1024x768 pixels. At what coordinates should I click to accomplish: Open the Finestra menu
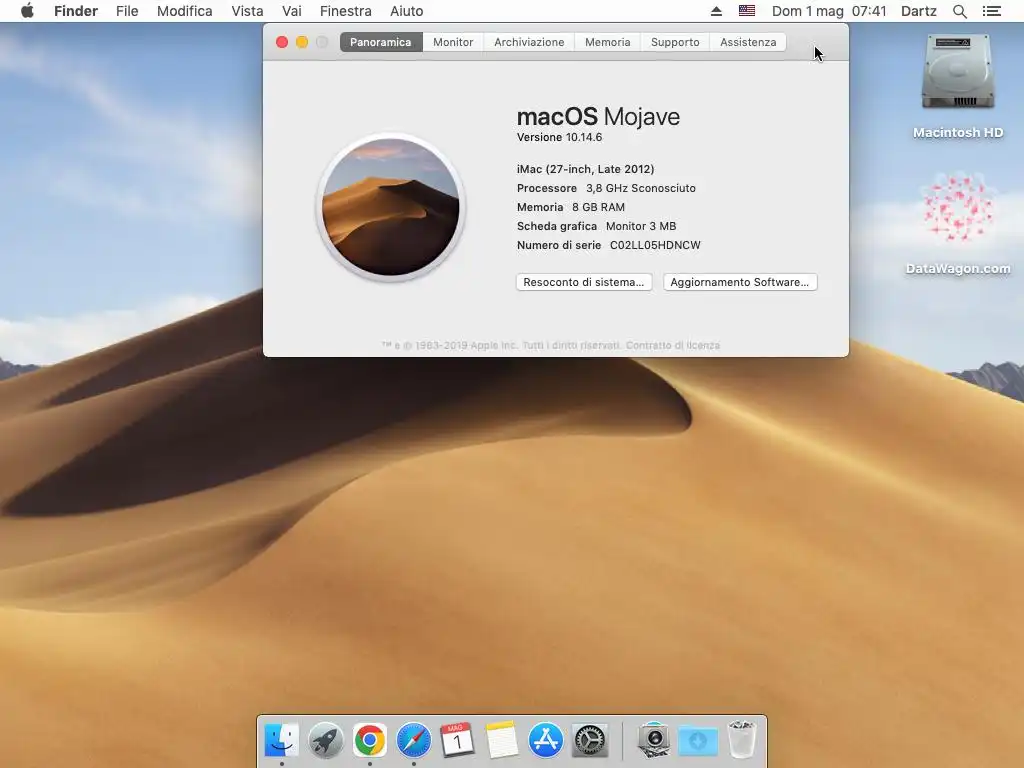[x=345, y=11]
